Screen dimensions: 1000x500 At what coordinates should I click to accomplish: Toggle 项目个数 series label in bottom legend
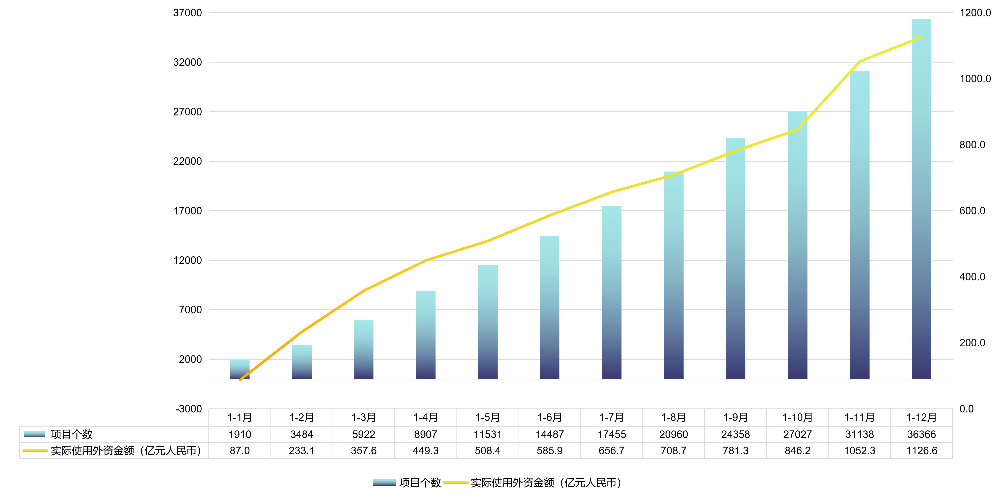tap(420, 483)
